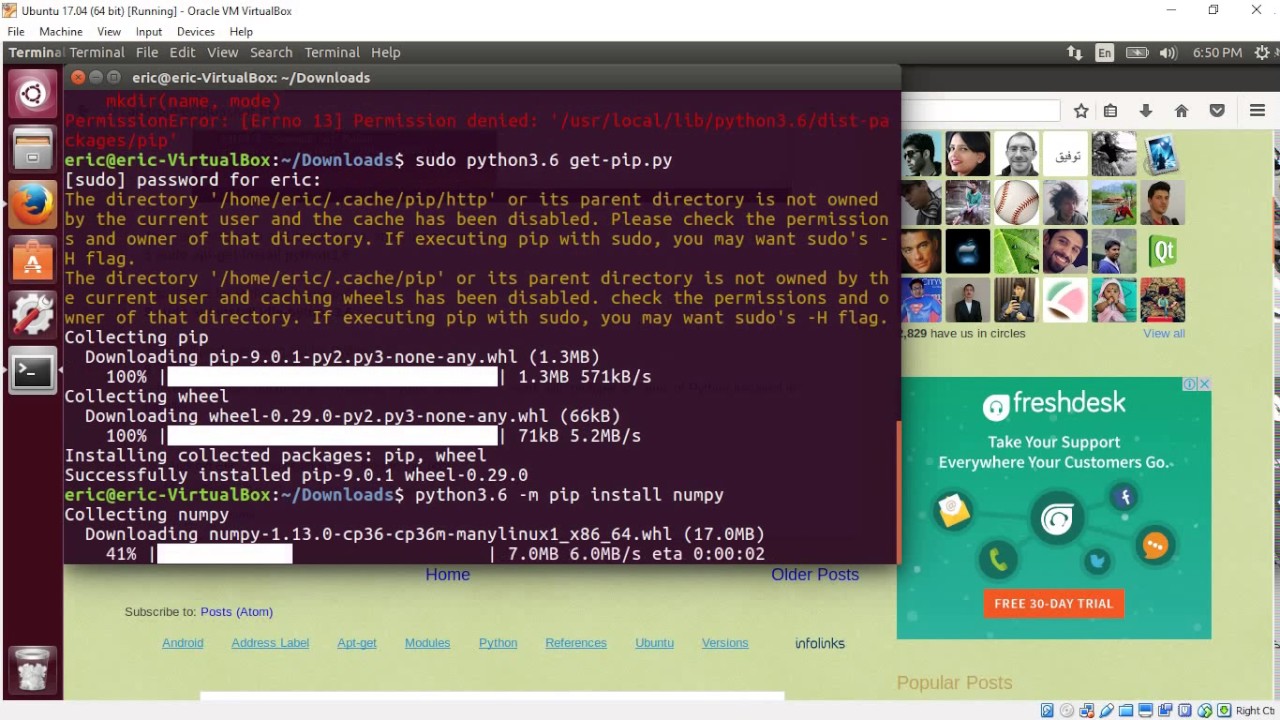The height and width of the screenshot is (720, 1280).
Task: Open VirtualBox Machine menu
Action: (x=61, y=32)
